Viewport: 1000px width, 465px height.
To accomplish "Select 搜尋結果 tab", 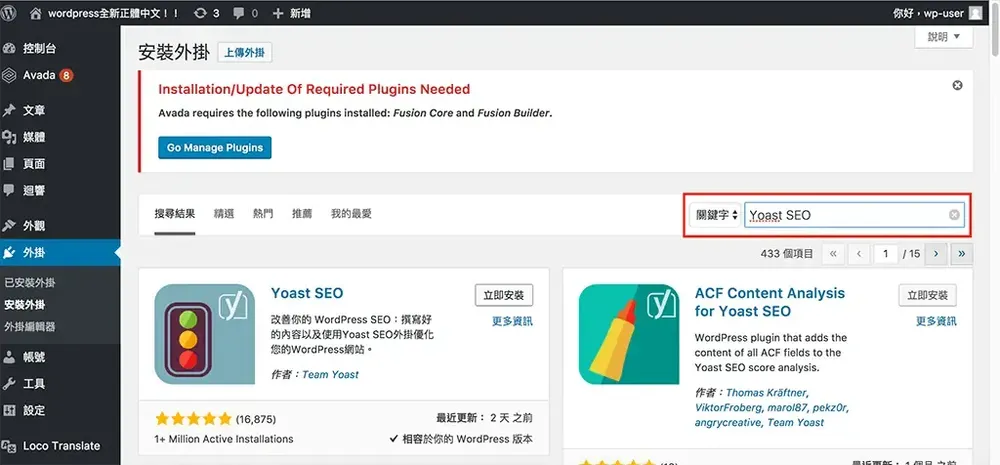I will pyautogui.click(x=175, y=214).
